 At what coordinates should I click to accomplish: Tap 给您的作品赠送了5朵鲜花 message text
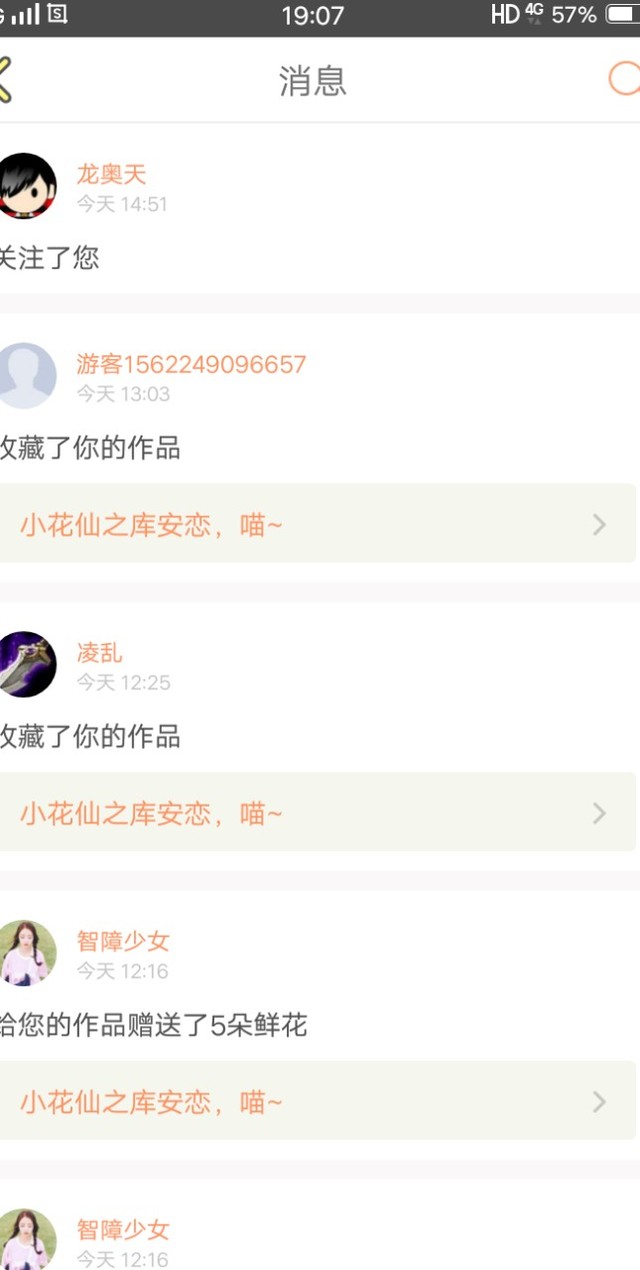click(x=153, y=1025)
